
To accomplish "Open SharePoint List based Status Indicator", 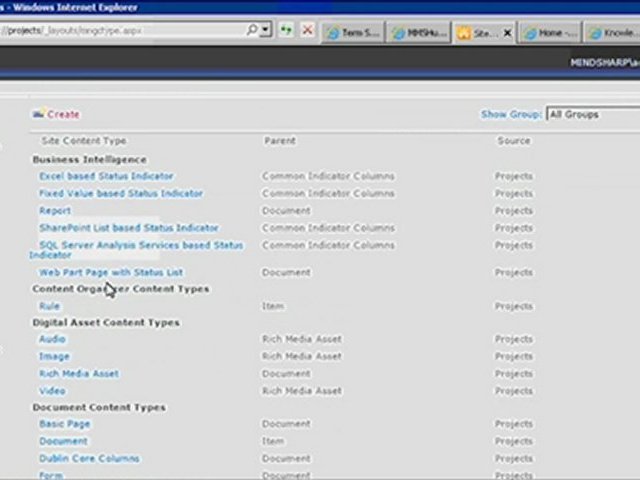I will pos(129,228).
